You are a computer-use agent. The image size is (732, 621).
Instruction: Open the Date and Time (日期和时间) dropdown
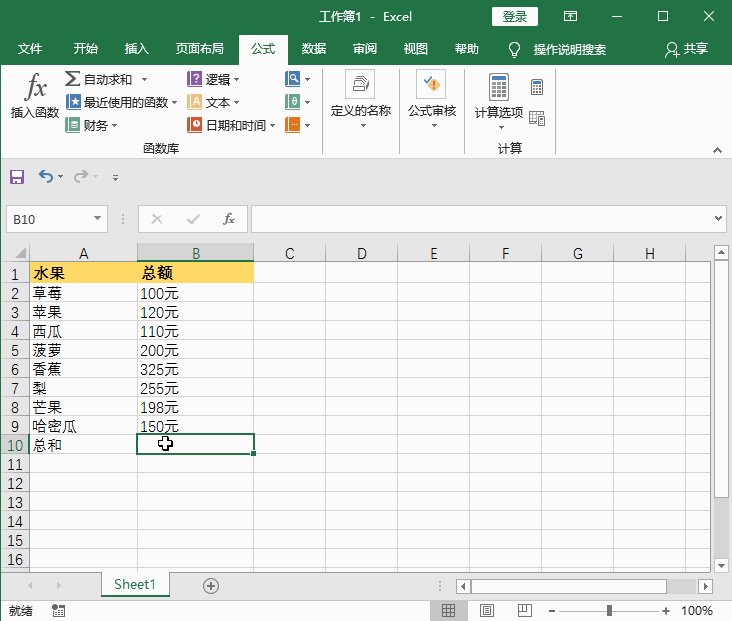tap(230, 125)
